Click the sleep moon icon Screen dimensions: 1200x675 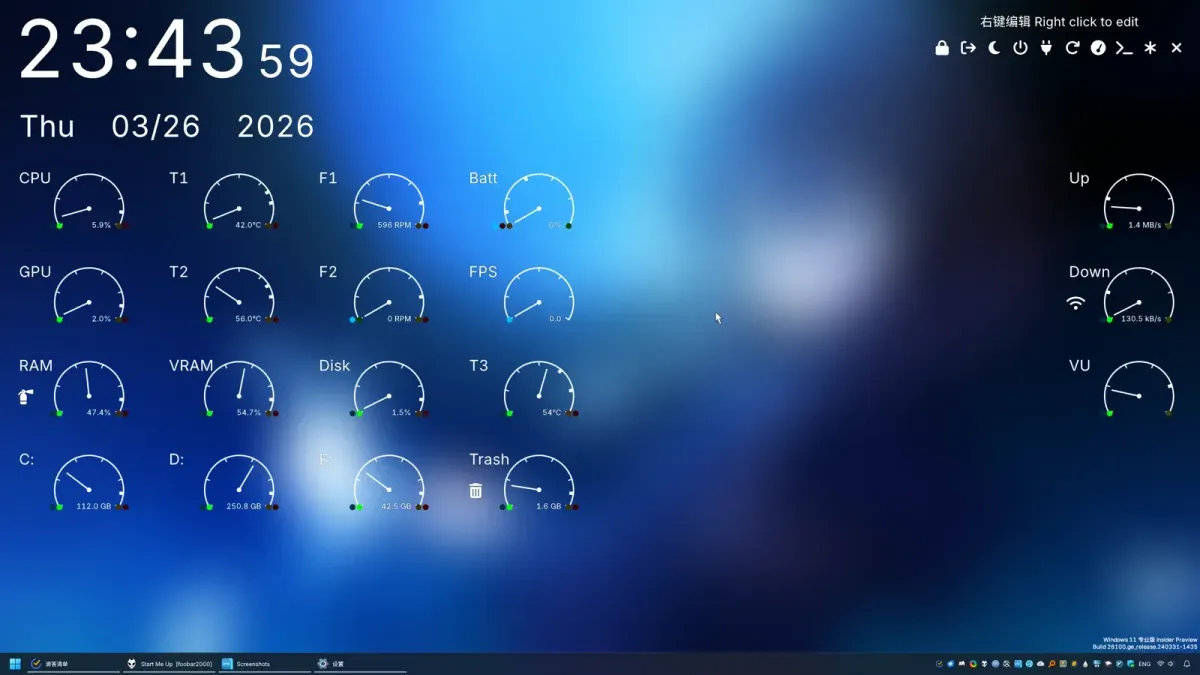[x=994, y=48]
